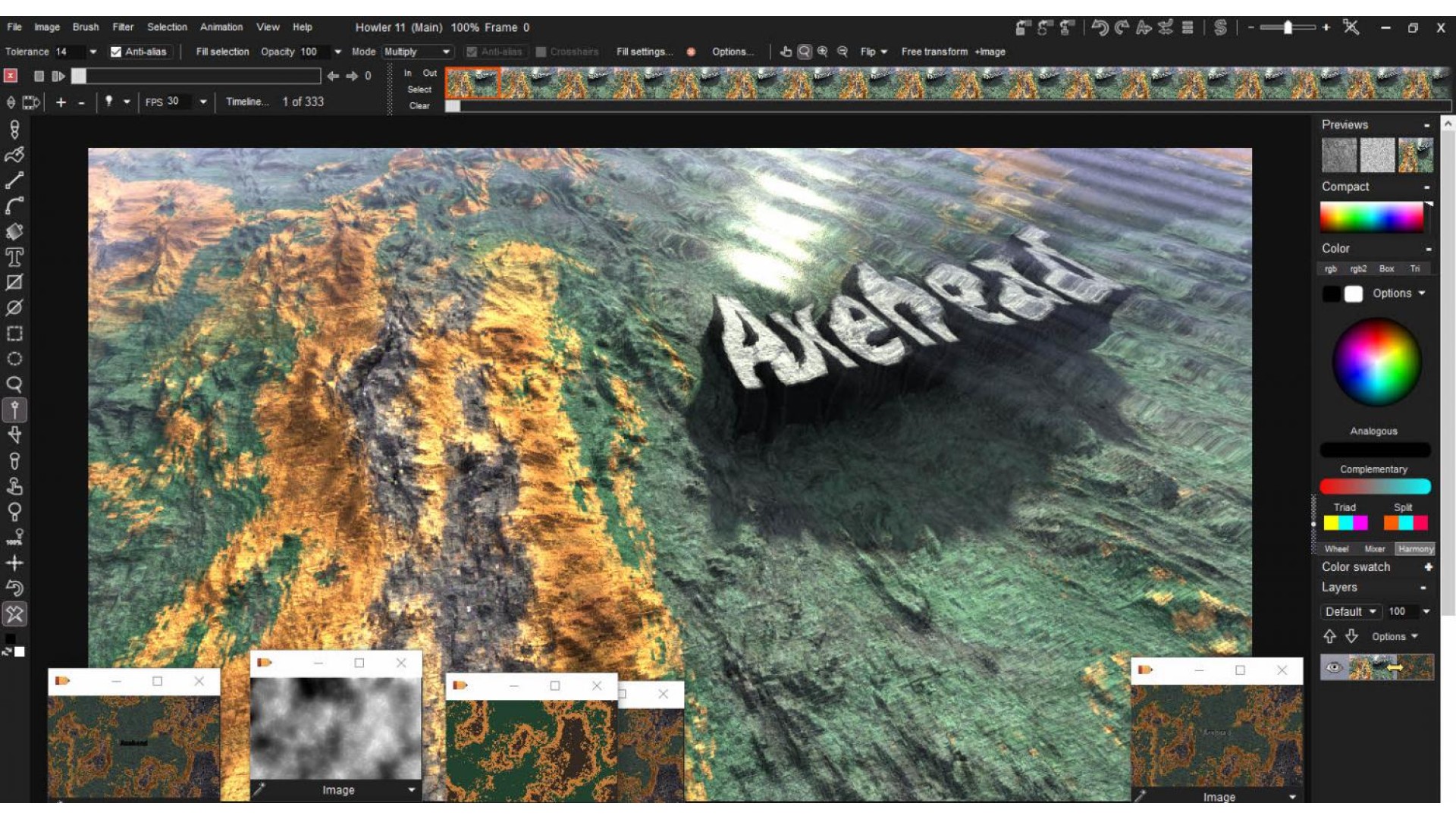Toggle the Anti-alias checkbox
Image resolution: width=1456 pixels, height=819 pixels.
[x=116, y=52]
